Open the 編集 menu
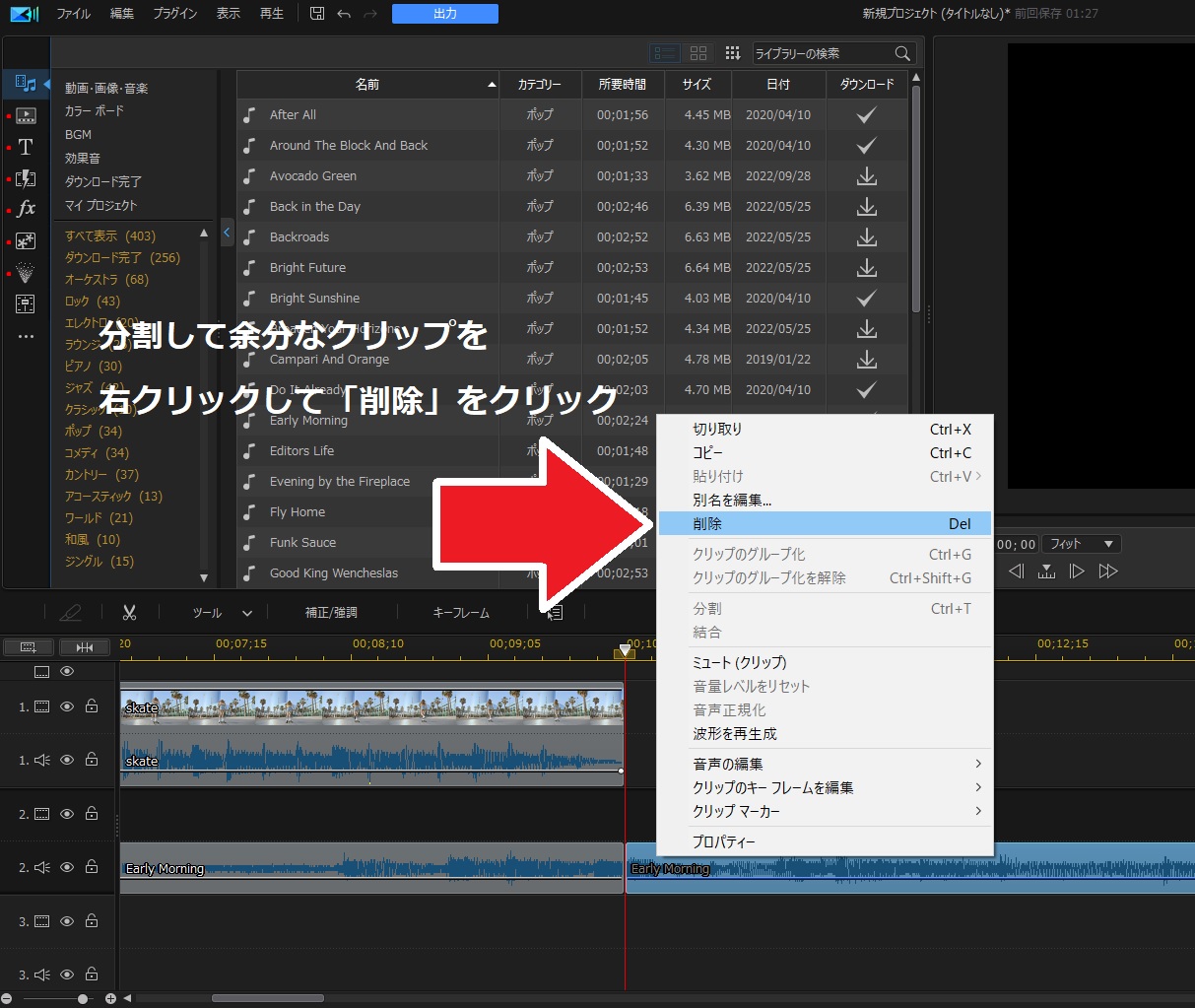1195x1008 pixels. pos(122,14)
